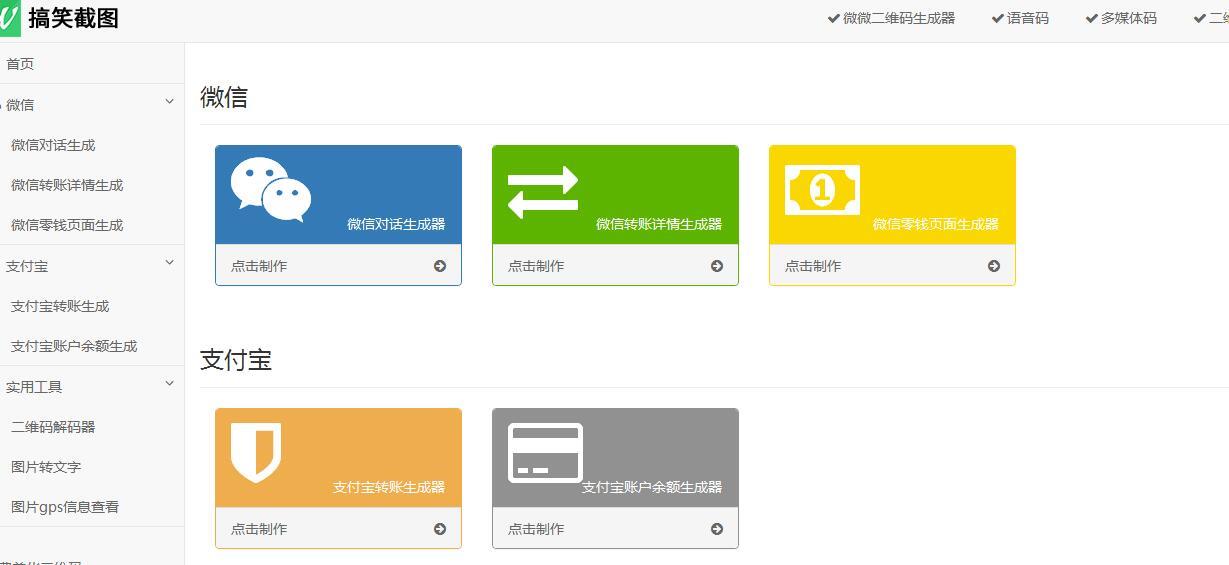Open 二维码解码器 in sidebar
The image size is (1229, 565).
[x=53, y=427]
